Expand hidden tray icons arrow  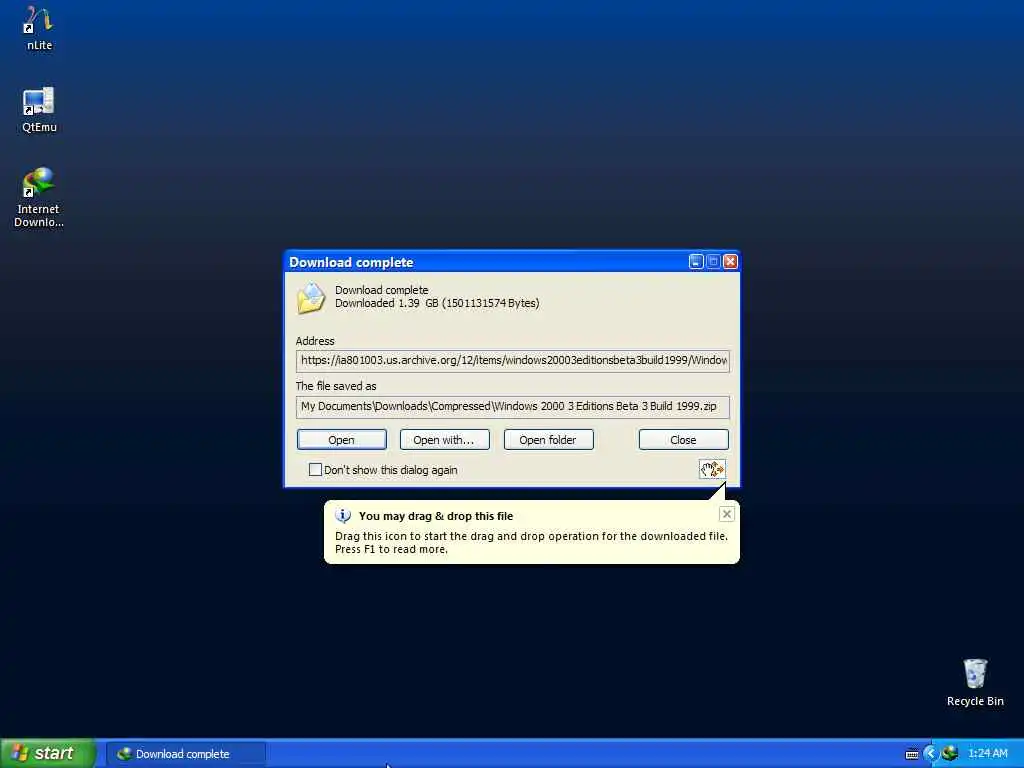pos(931,754)
